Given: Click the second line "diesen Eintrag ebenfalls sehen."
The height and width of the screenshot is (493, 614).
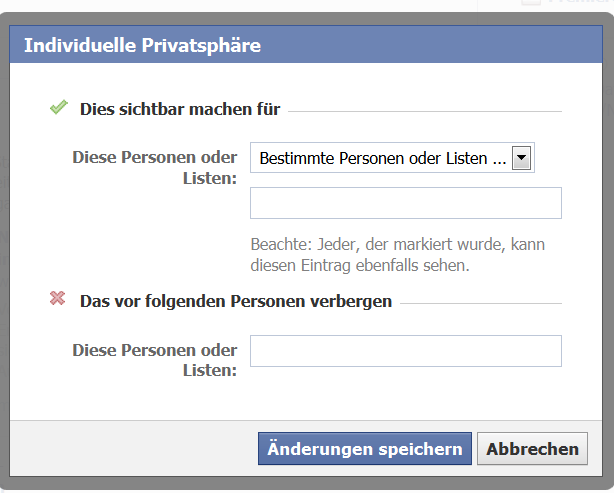Looking at the screenshot, I should (x=359, y=266).
